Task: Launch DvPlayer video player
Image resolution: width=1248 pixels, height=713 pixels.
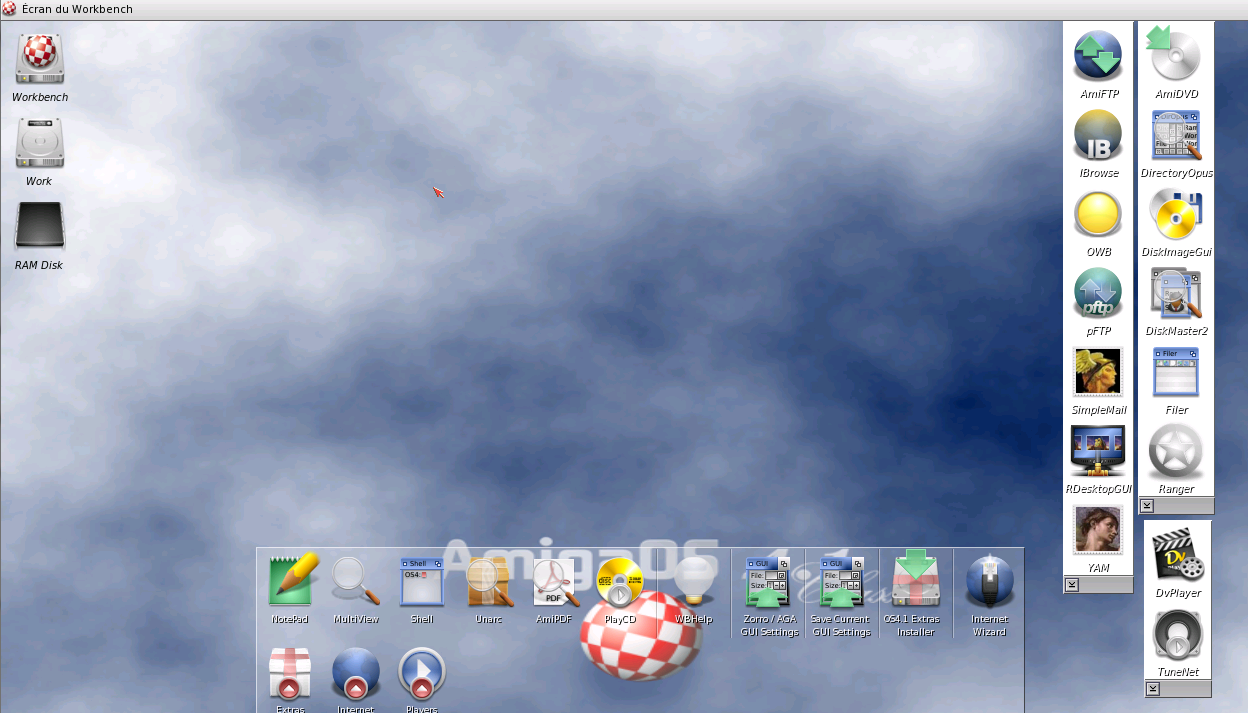Action: pos(1178,556)
